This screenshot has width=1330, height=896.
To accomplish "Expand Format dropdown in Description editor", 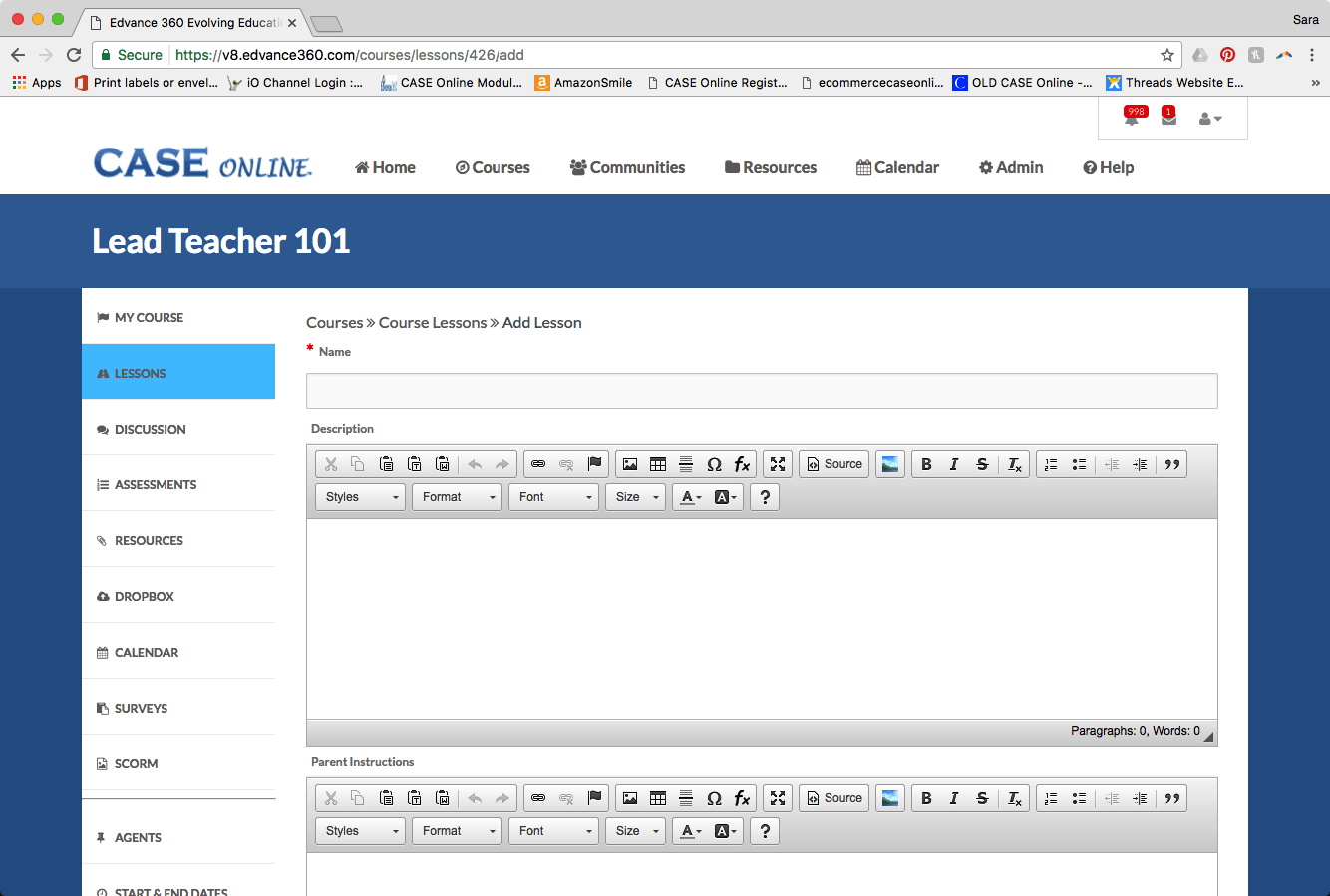I will coord(457,497).
